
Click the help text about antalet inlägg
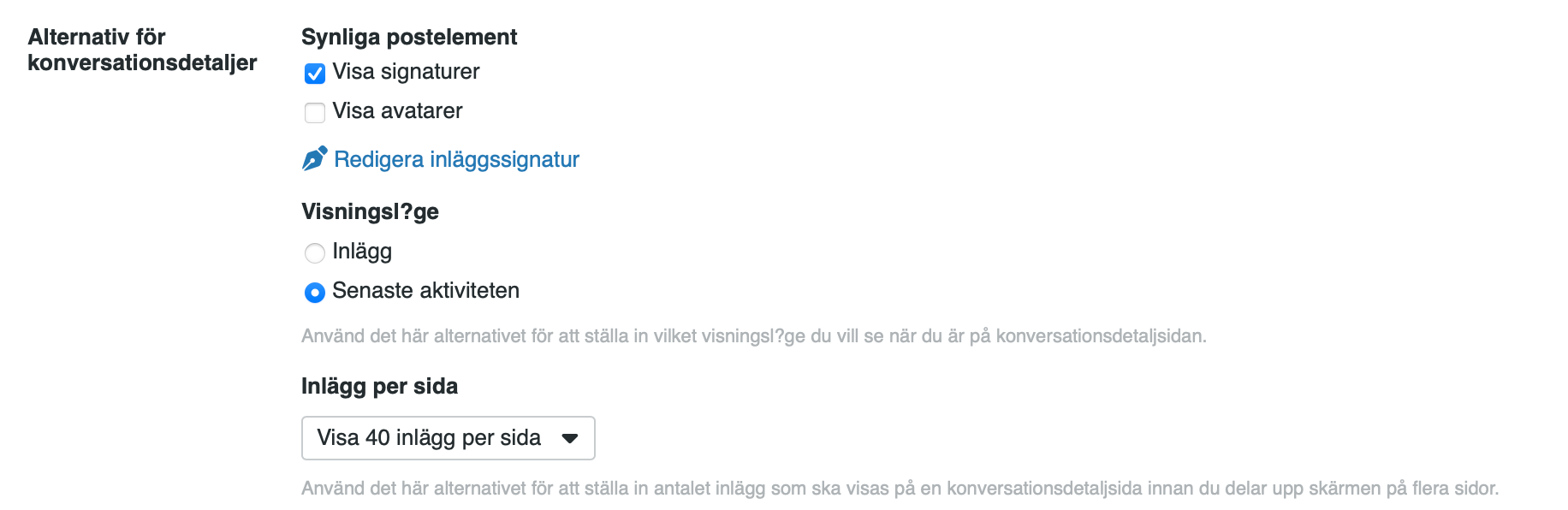(x=900, y=489)
